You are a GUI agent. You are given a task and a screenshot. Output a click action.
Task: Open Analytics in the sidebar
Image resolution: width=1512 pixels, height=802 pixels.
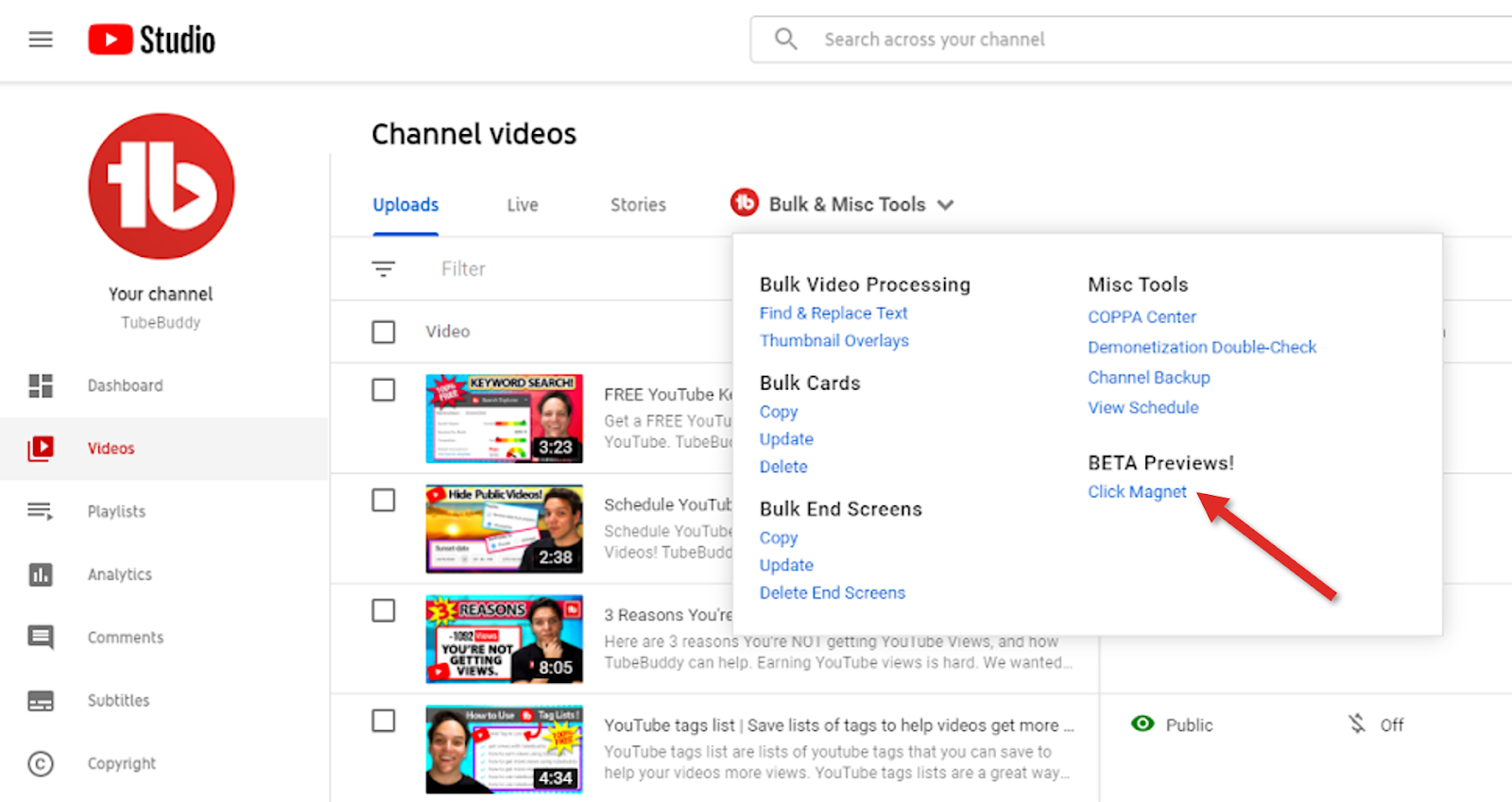tap(119, 574)
